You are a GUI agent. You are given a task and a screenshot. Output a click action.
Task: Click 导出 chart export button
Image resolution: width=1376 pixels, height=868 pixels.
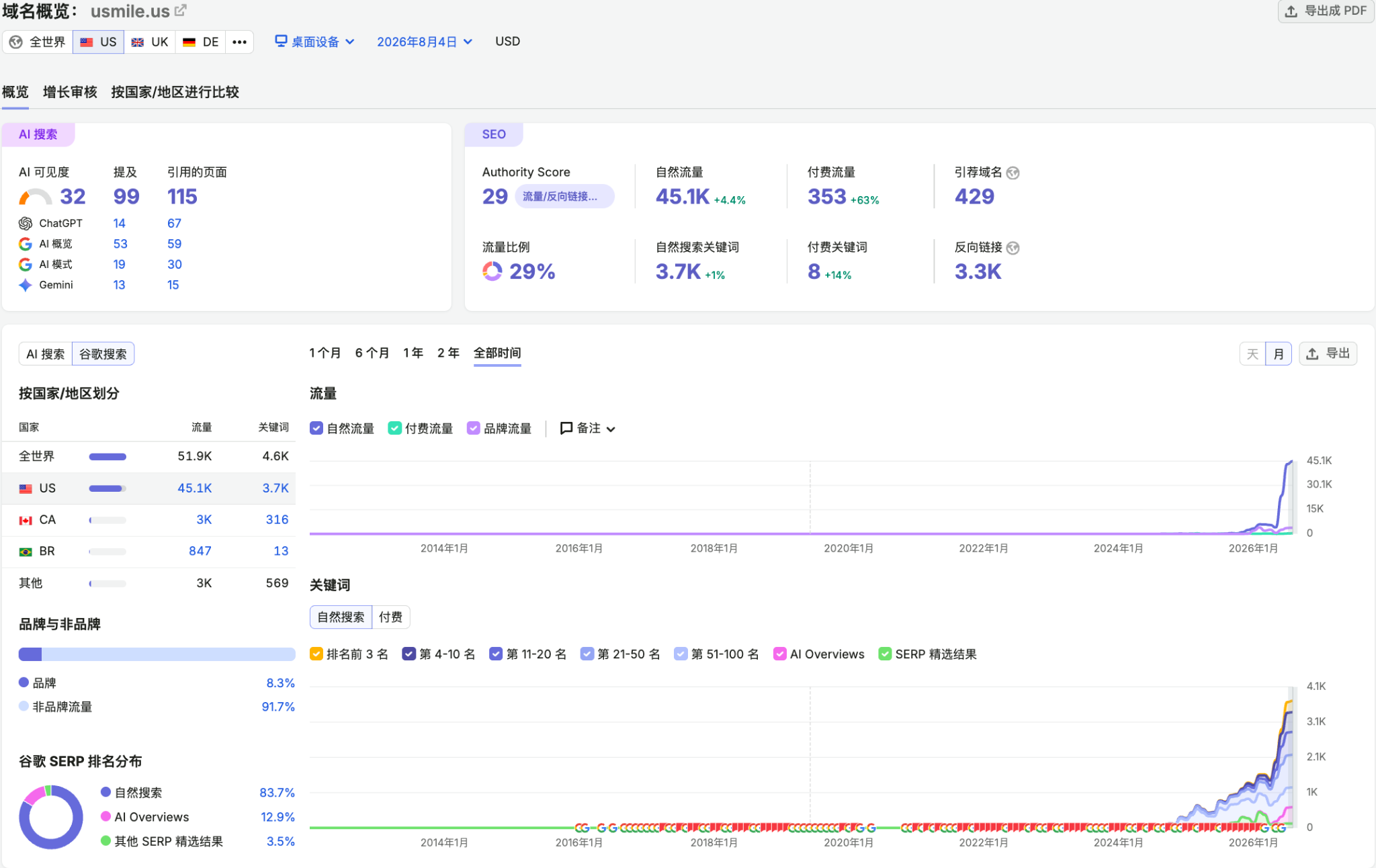tap(1328, 353)
